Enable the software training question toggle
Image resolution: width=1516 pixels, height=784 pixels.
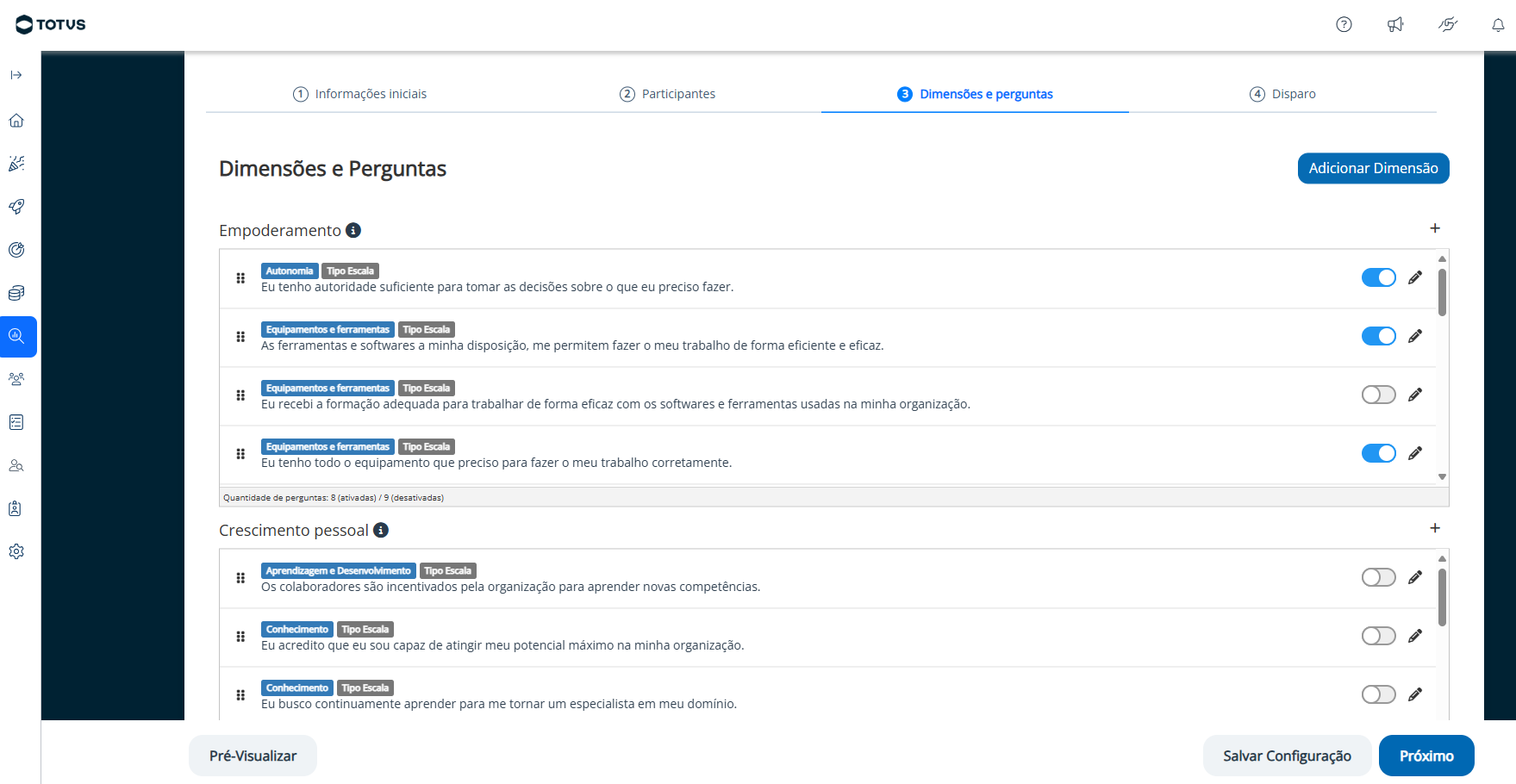pos(1378,395)
